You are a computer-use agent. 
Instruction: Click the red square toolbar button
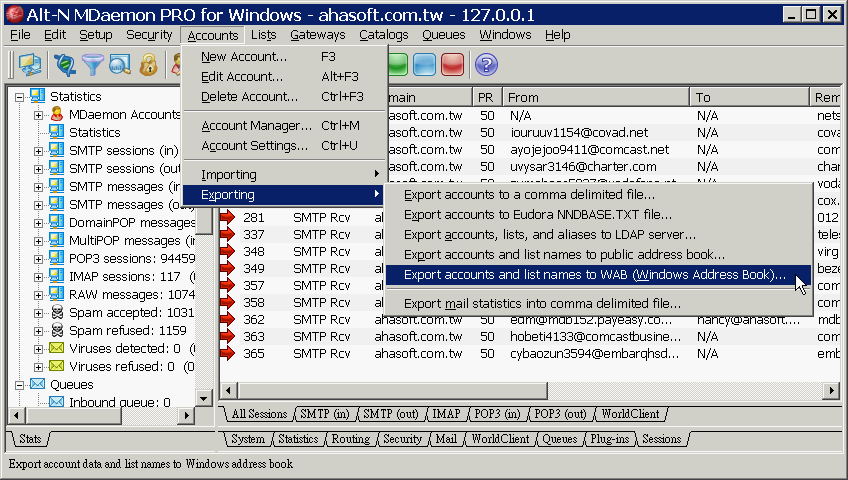452,65
